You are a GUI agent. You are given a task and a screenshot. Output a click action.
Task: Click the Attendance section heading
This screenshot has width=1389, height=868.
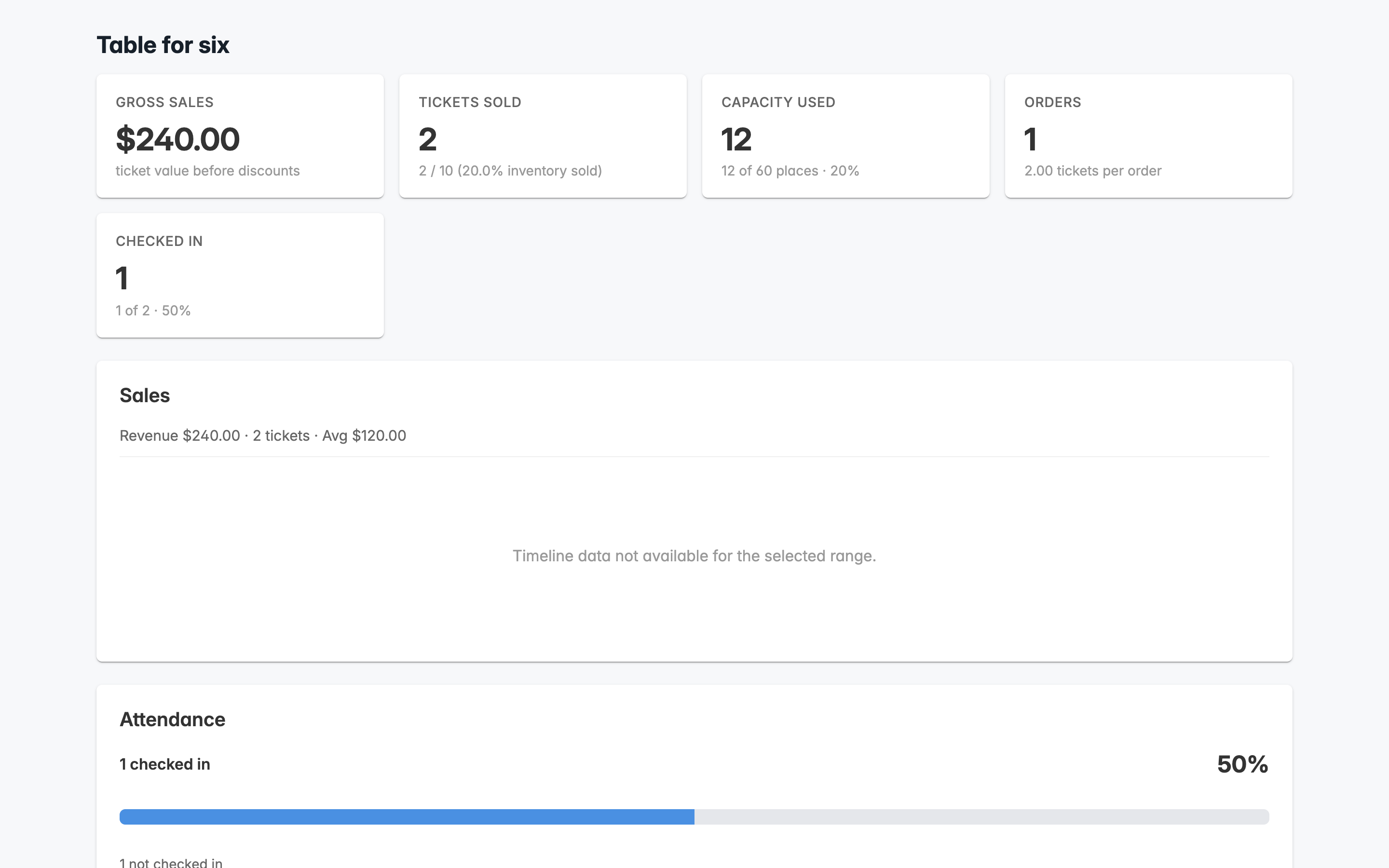pyautogui.click(x=172, y=719)
